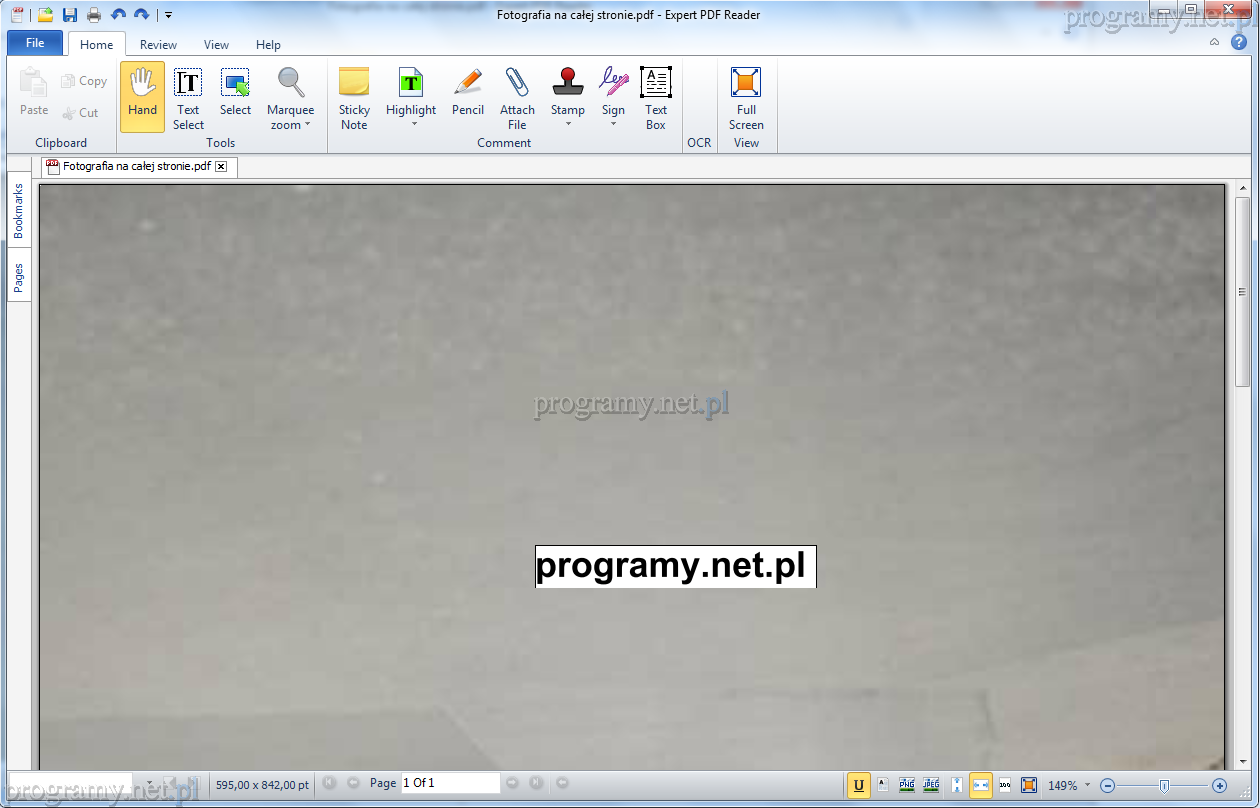This screenshot has height=808, width=1260.
Task: Click the page number field
Action: pyautogui.click(x=449, y=783)
